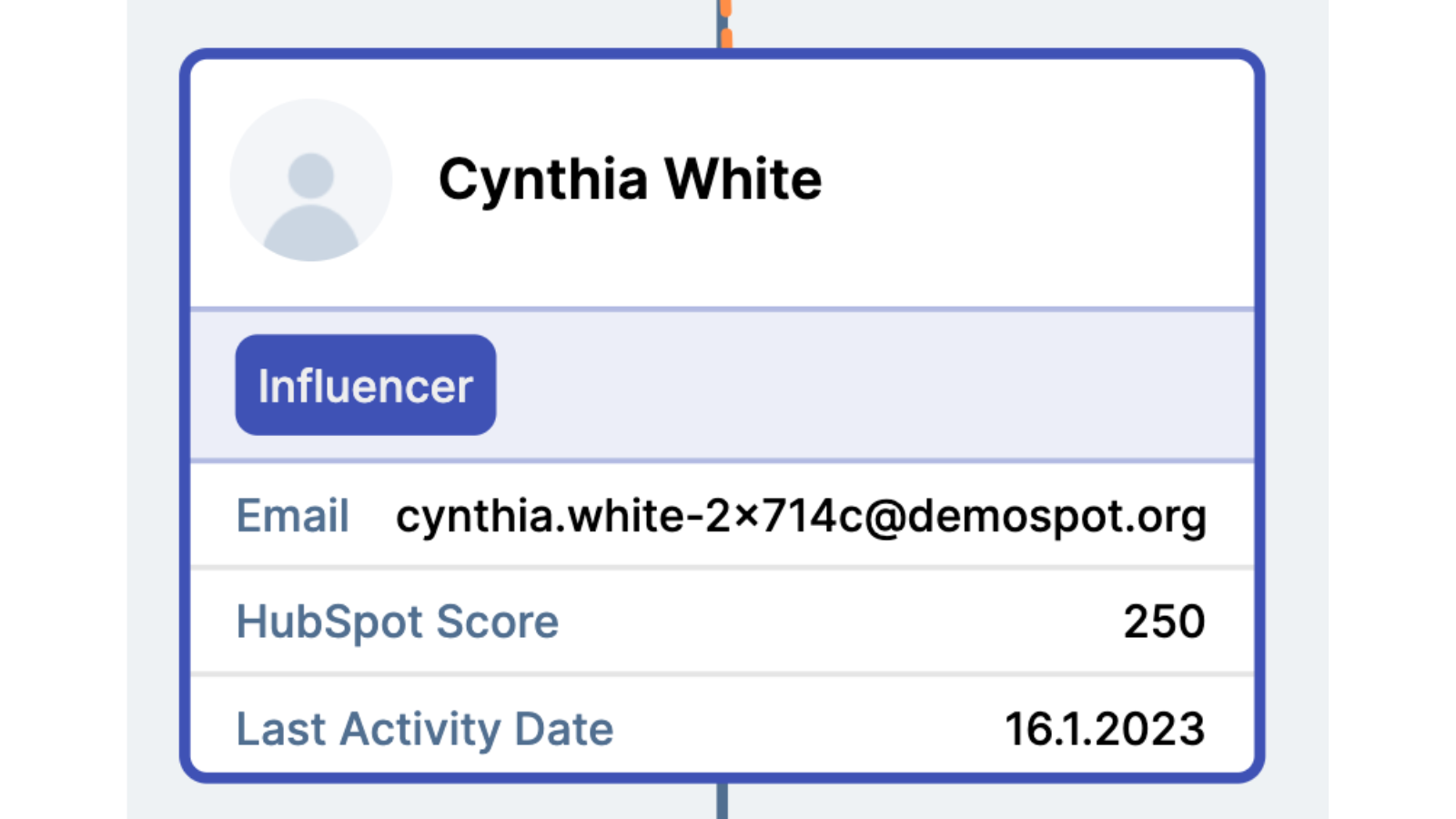The image size is (1456, 819).
Task: Select the HubSpot Score value 250
Action: [1164, 622]
